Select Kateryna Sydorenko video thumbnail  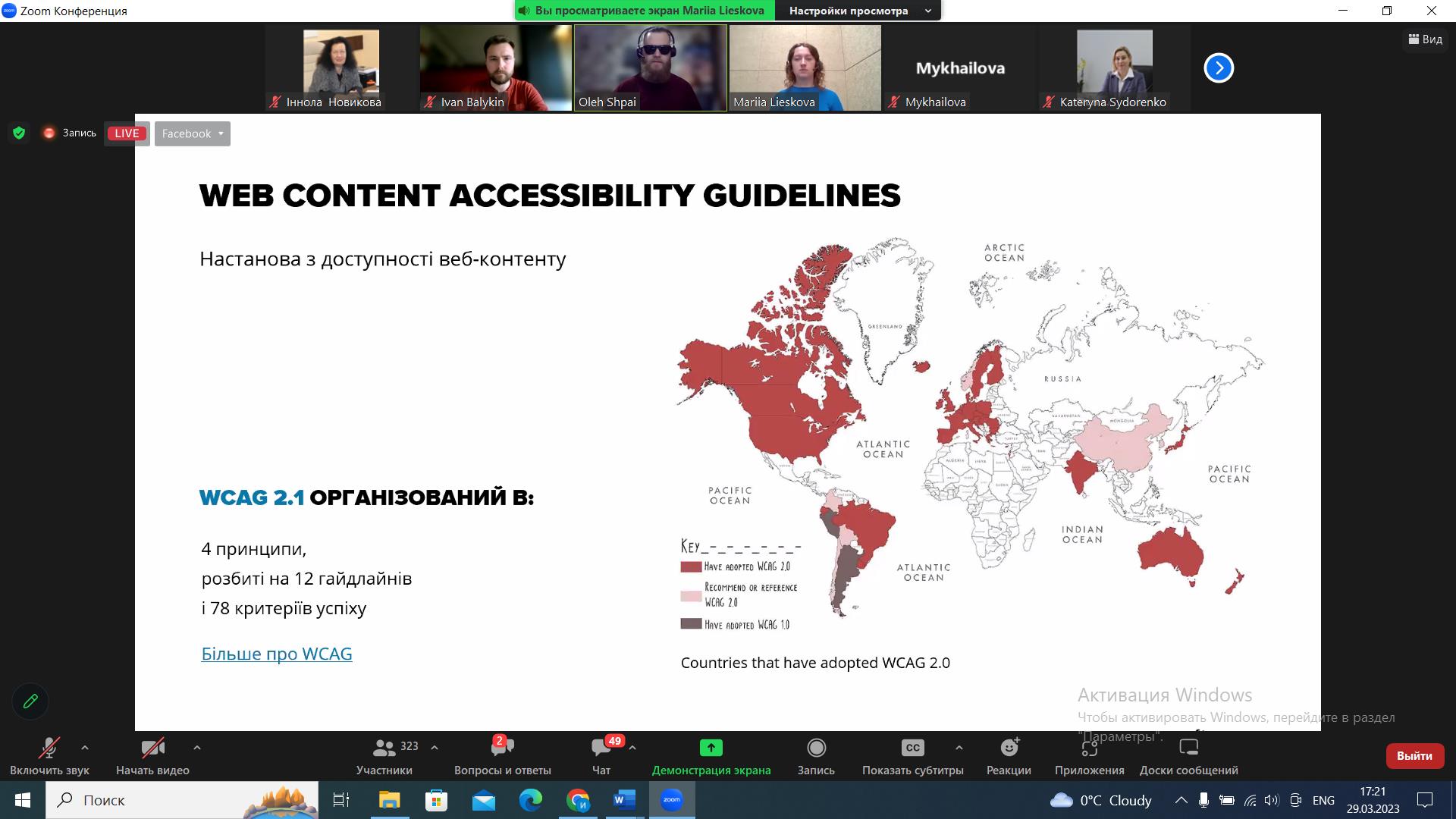[1115, 68]
